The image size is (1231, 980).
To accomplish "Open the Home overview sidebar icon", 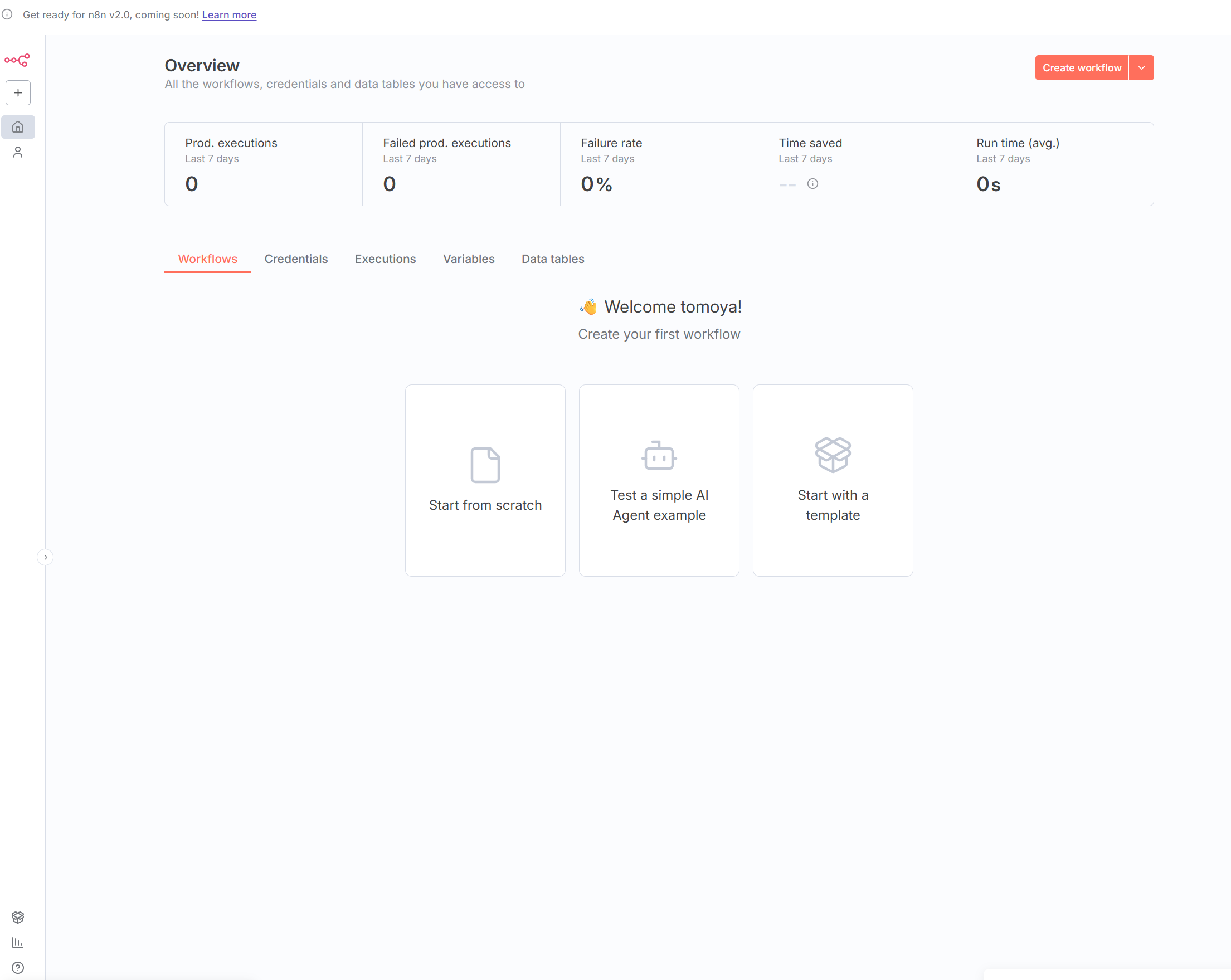I will click(x=18, y=126).
